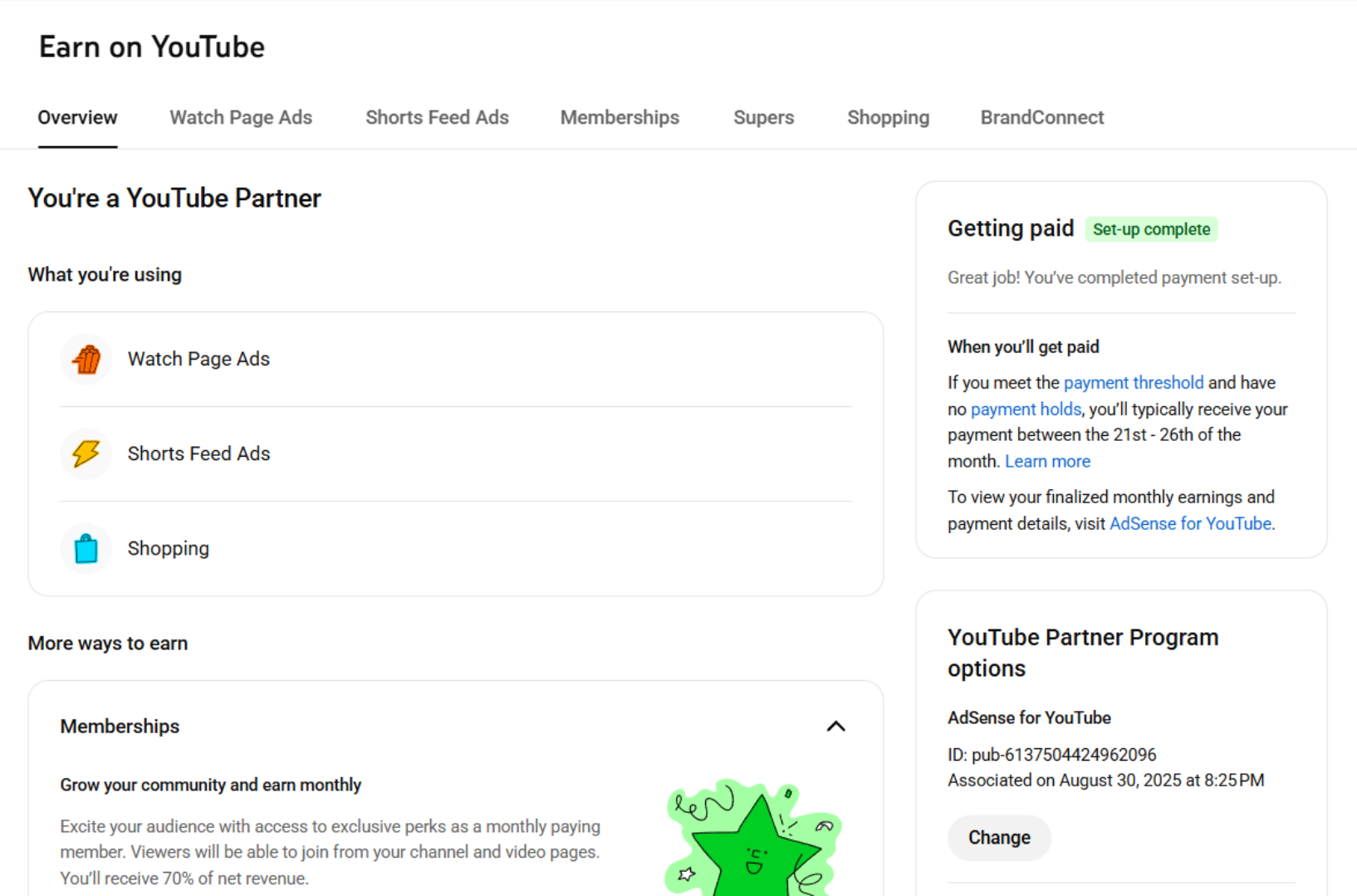
Task: Click the Shorts Feed Ads lightning icon
Action: [86, 453]
